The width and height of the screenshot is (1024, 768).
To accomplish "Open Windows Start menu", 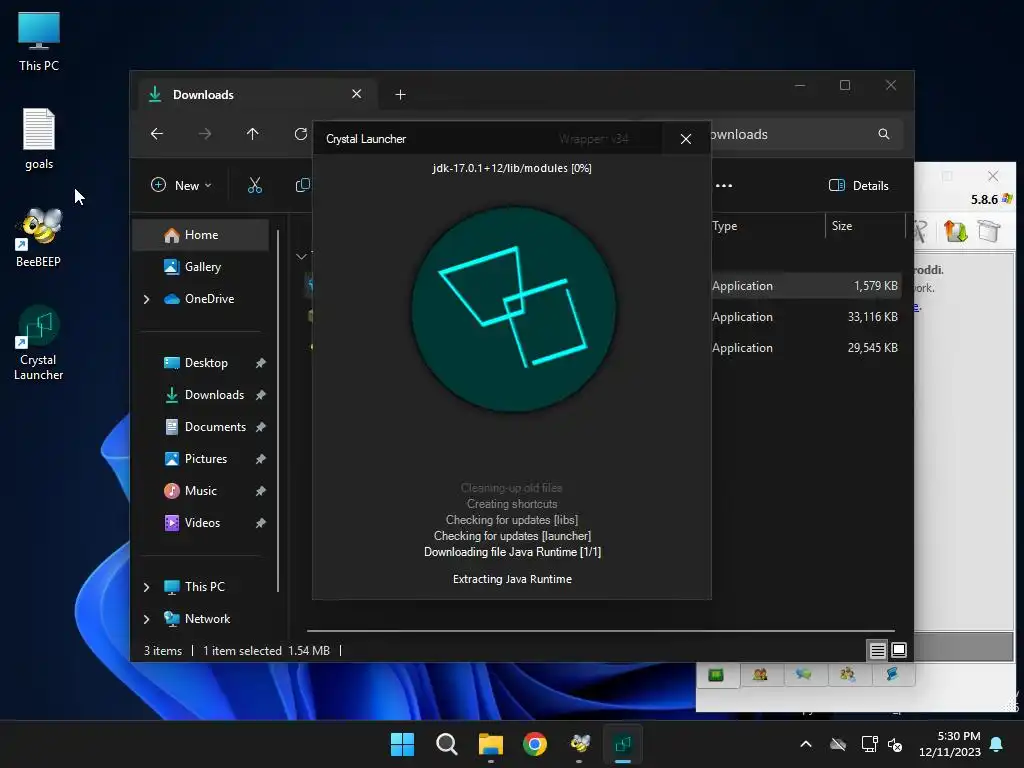I will click(x=402, y=744).
